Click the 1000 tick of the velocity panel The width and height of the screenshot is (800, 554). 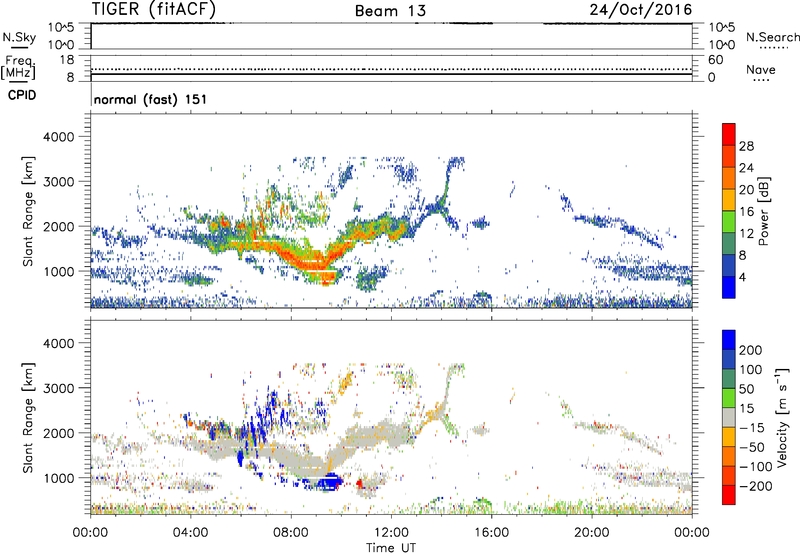[x=58, y=477]
